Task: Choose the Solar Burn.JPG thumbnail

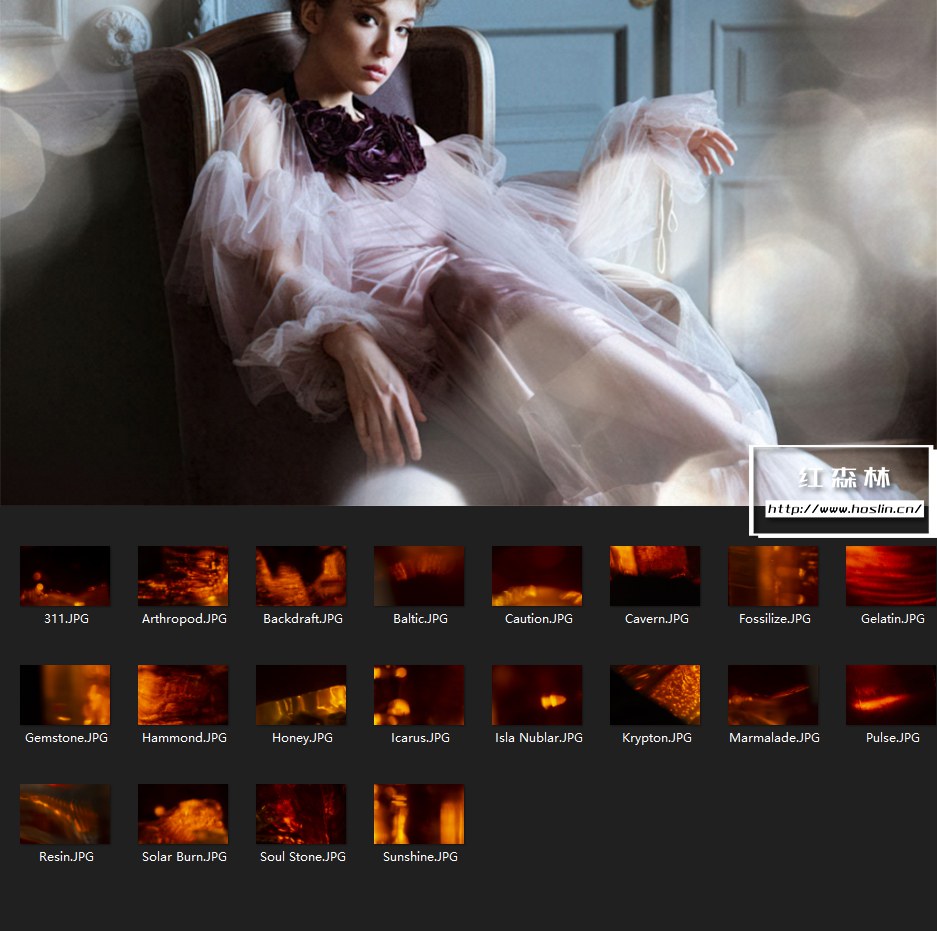Action: click(183, 814)
